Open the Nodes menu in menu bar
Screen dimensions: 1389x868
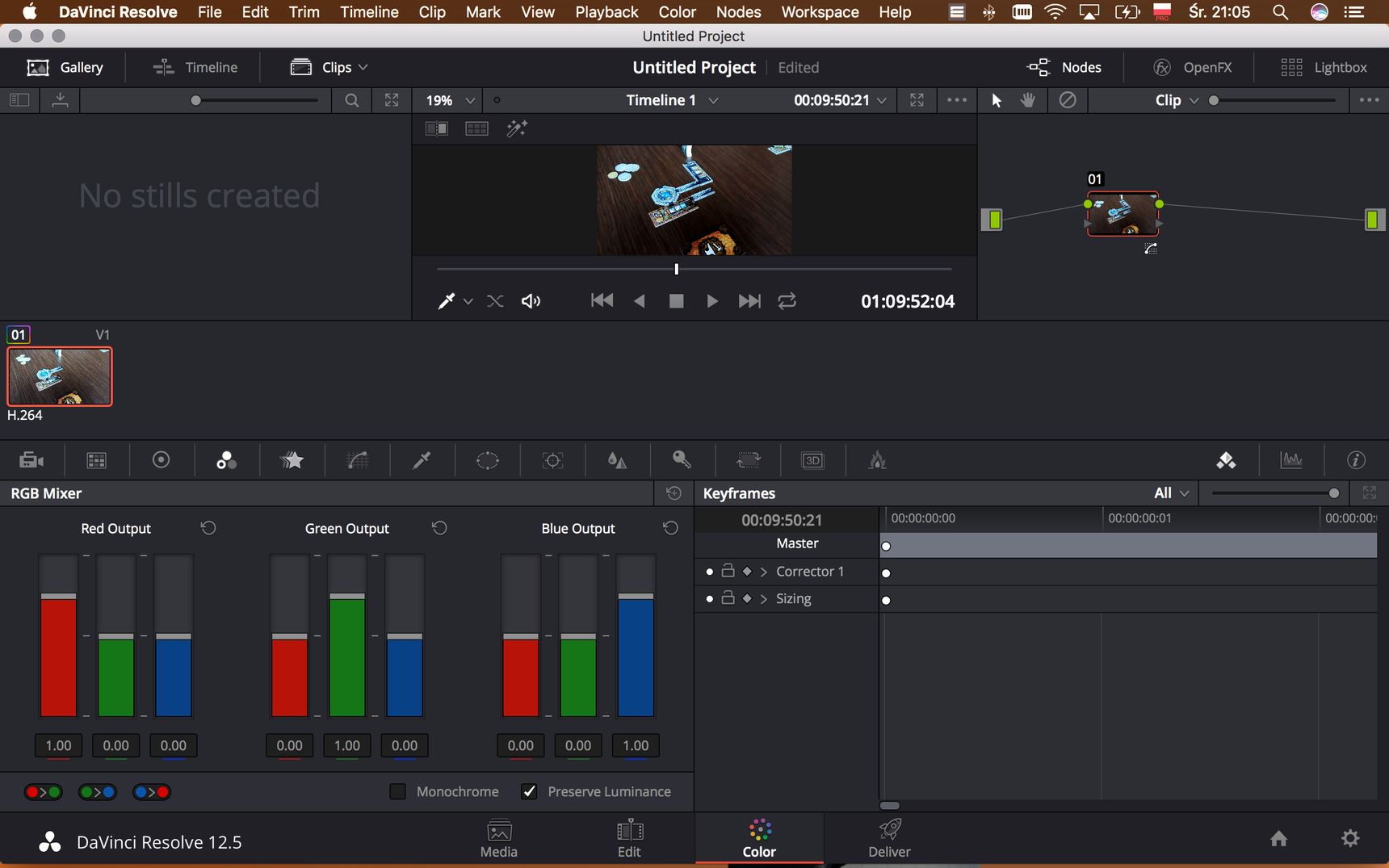coord(738,12)
